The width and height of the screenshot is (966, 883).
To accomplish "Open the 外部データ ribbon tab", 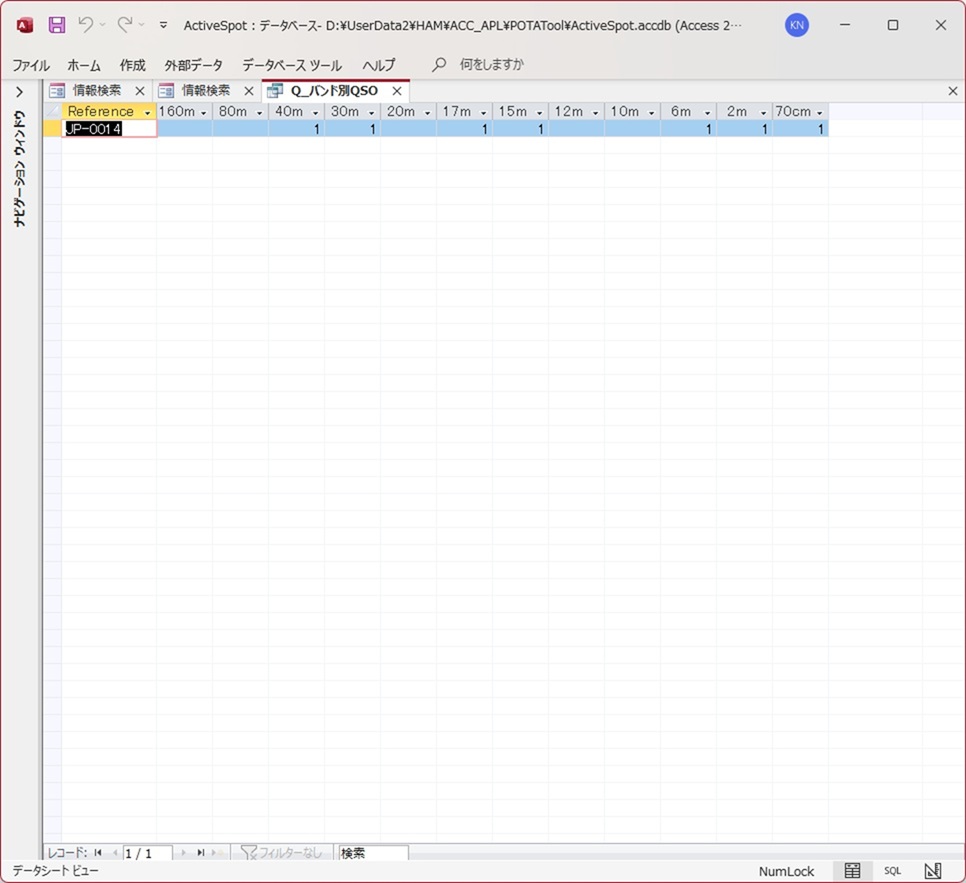I will tap(193, 65).
